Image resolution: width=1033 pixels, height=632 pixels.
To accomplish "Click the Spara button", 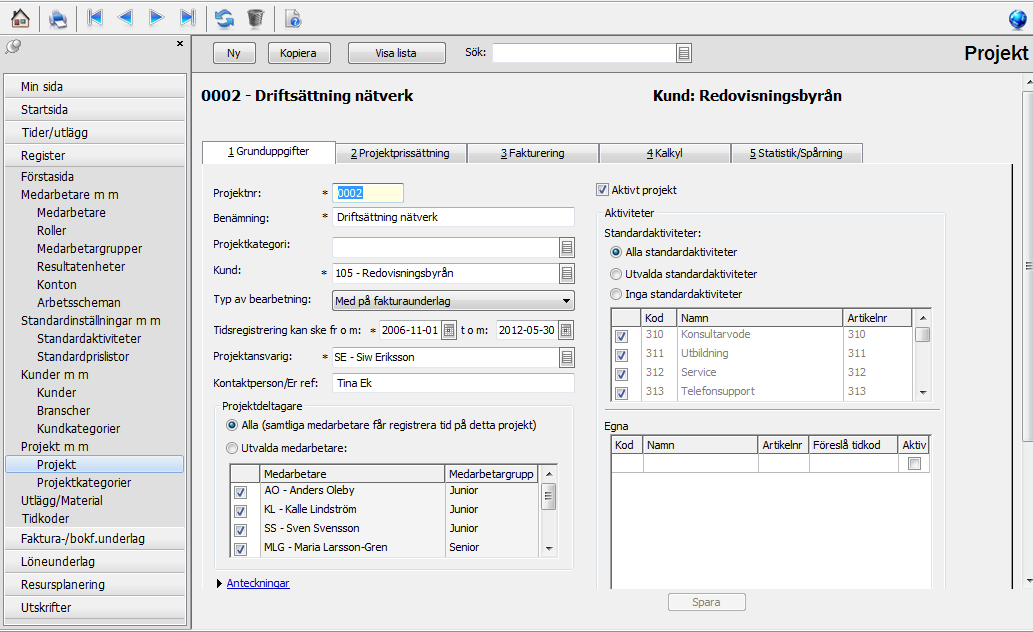I will pyautogui.click(x=706, y=602).
